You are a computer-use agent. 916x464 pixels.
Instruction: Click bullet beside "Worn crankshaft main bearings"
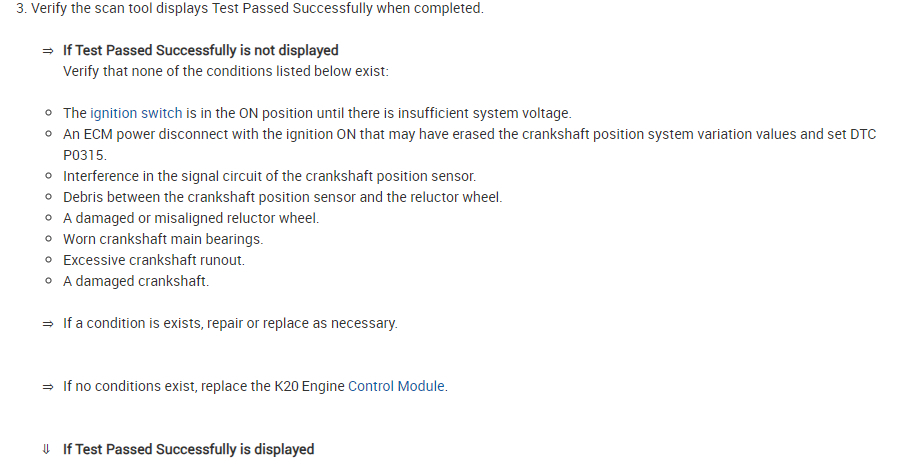click(x=49, y=239)
